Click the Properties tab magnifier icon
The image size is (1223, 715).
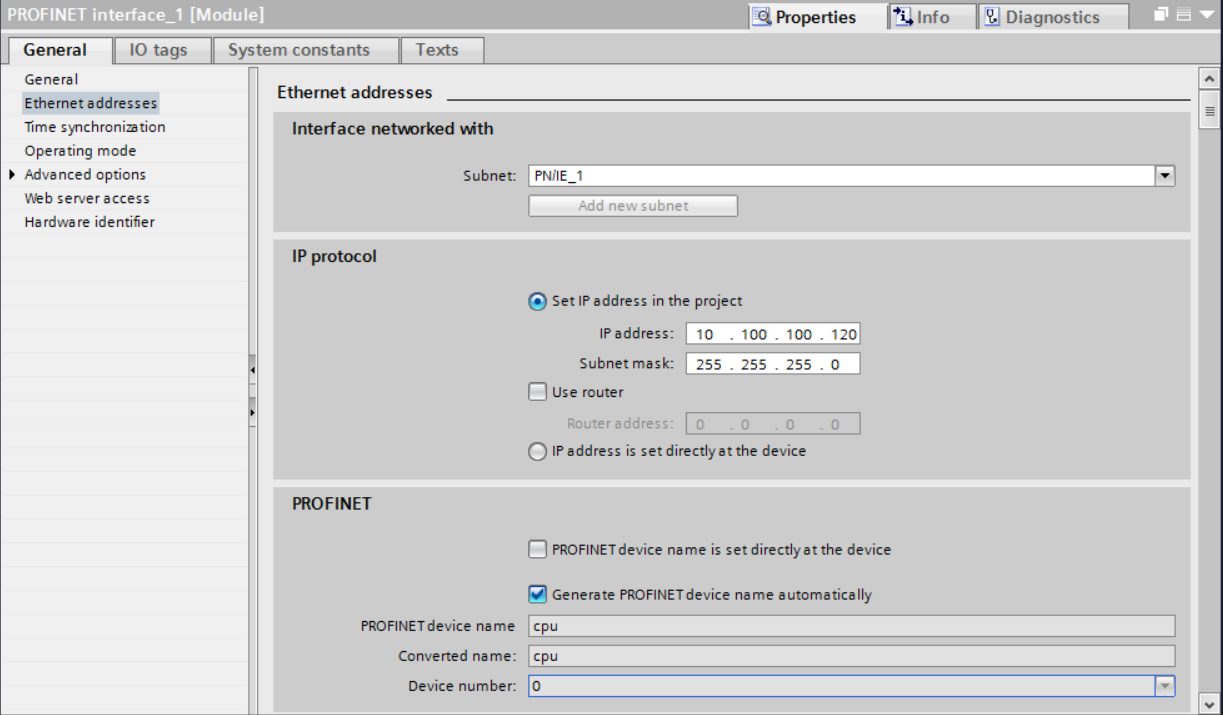[763, 16]
